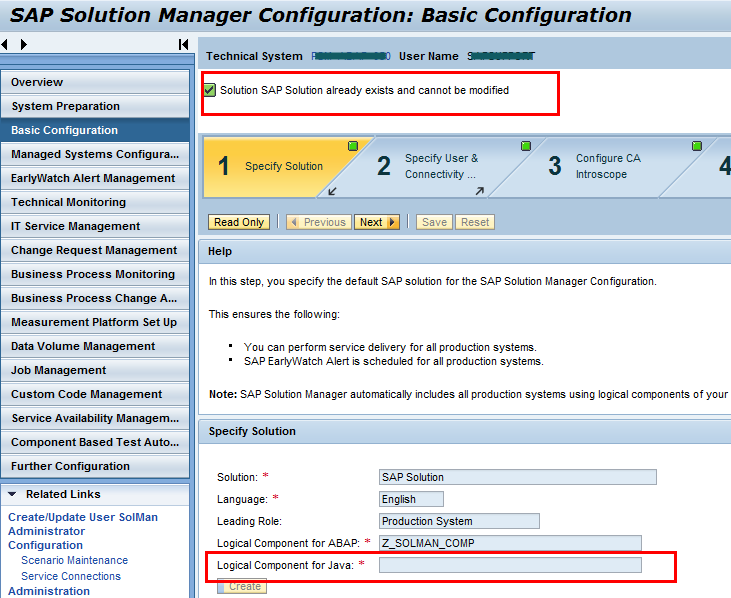The height and width of the screenshot is (598, 731).
Task: Open Further Configuration in sidebar
Action: (x=95, y=466)
